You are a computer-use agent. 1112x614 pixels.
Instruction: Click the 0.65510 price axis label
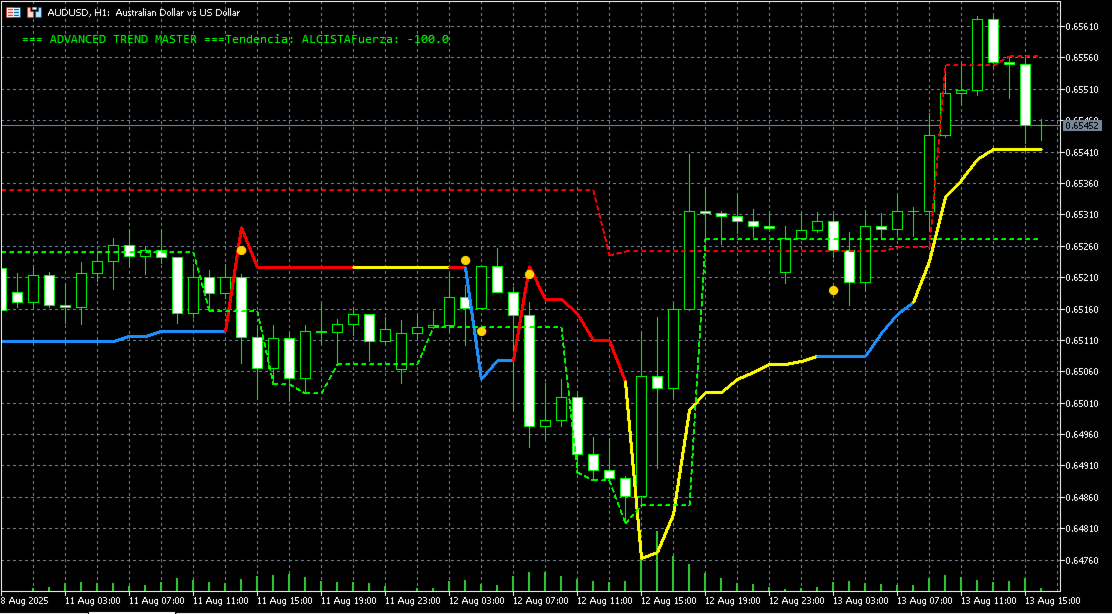[1082, 89]
